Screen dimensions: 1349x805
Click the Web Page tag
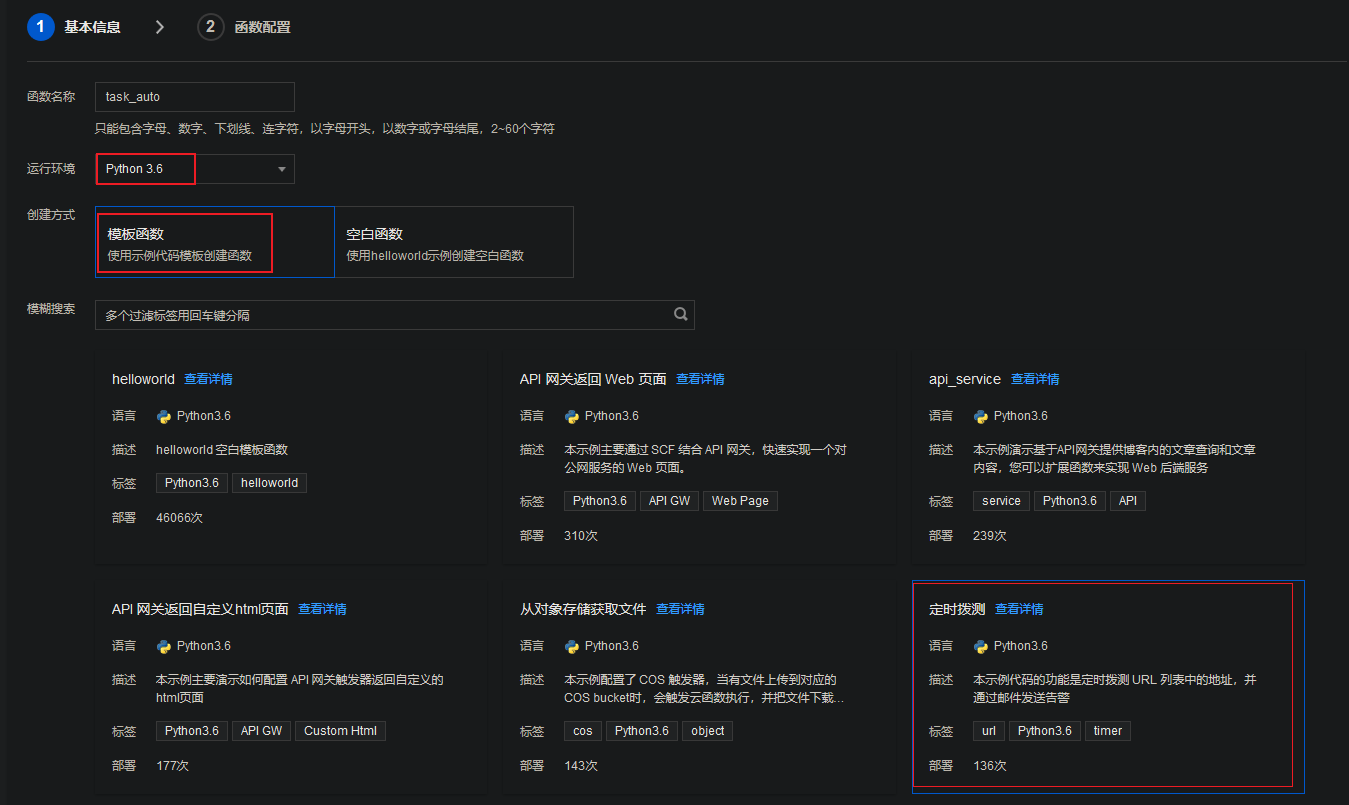(x=740, y=501)
